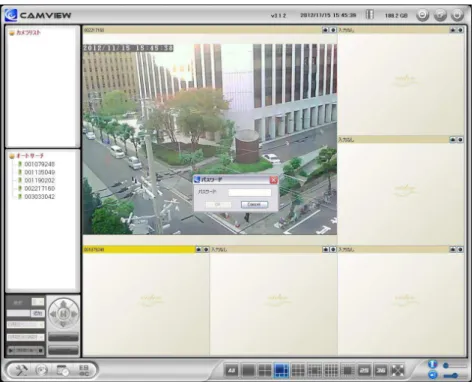Select the 36-channel layout button
This screenshot has width=474, height=382.
tap(381, 370)
